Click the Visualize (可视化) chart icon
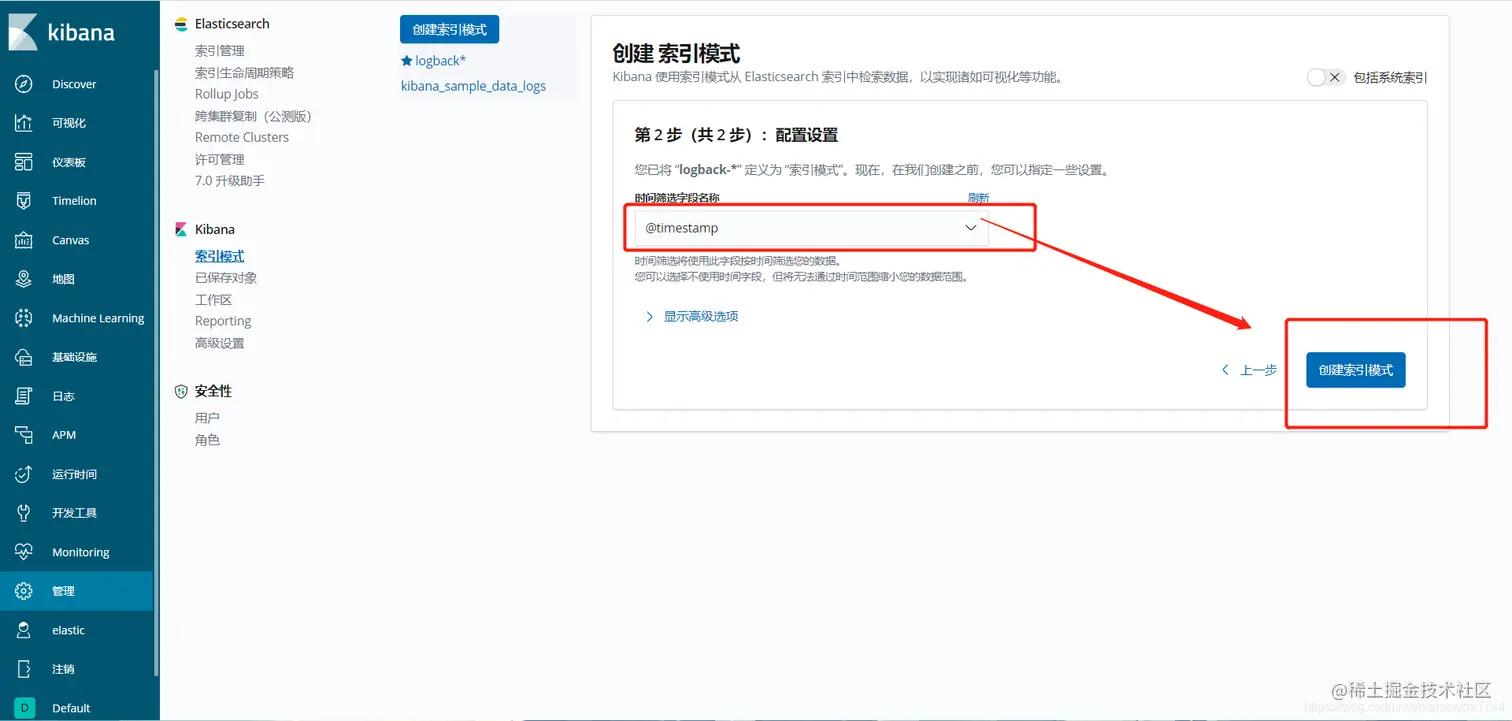This screenshot has height=721, width=1512. tap(24, 123)
